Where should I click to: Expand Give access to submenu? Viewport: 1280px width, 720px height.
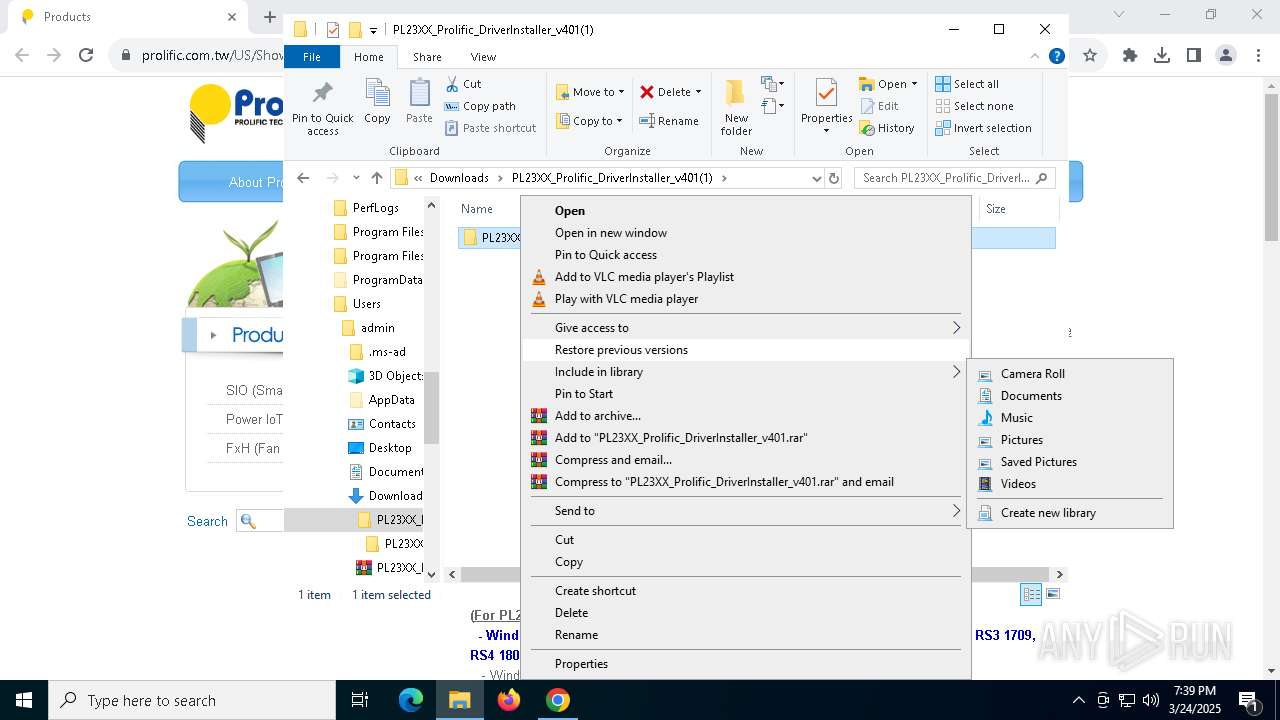[746, 327]
